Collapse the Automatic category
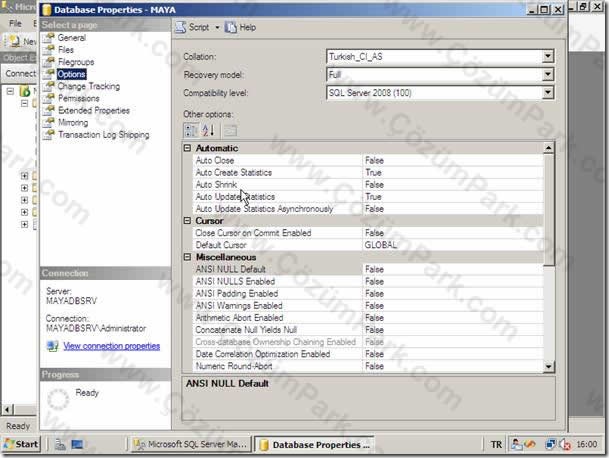Image resolution: width=609 pixels, height=458 pixels. [x=187, y=148]
